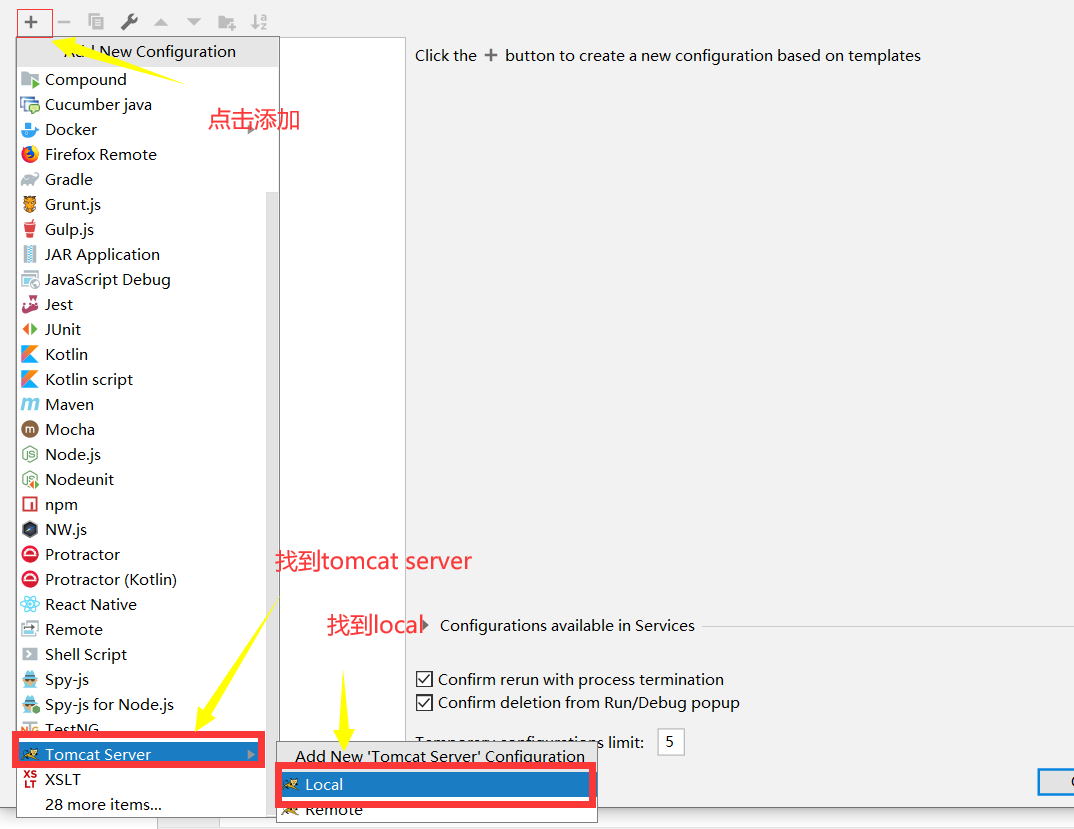This screenshot has height=829, width=1074.
Task: Pick Jest configuration type
Action: pyautogui.click(x=142, y=304)
